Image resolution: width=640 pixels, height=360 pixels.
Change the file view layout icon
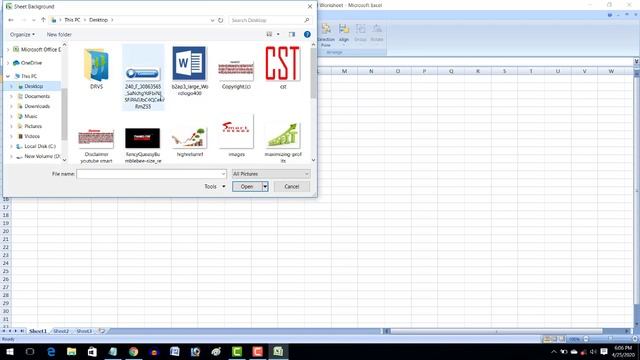[x=269, y=34]
